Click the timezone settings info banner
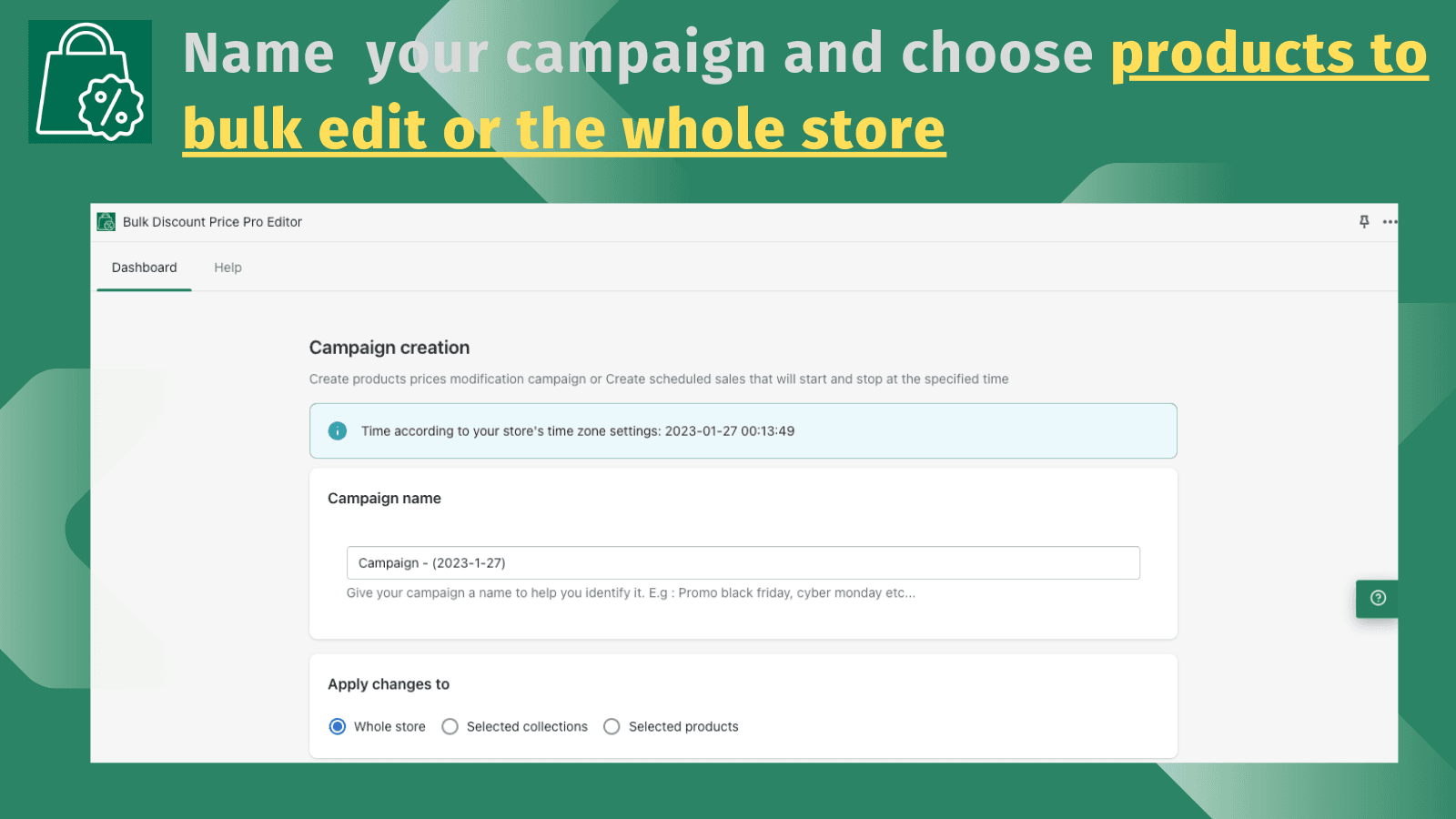 click(x=743, y=430)
